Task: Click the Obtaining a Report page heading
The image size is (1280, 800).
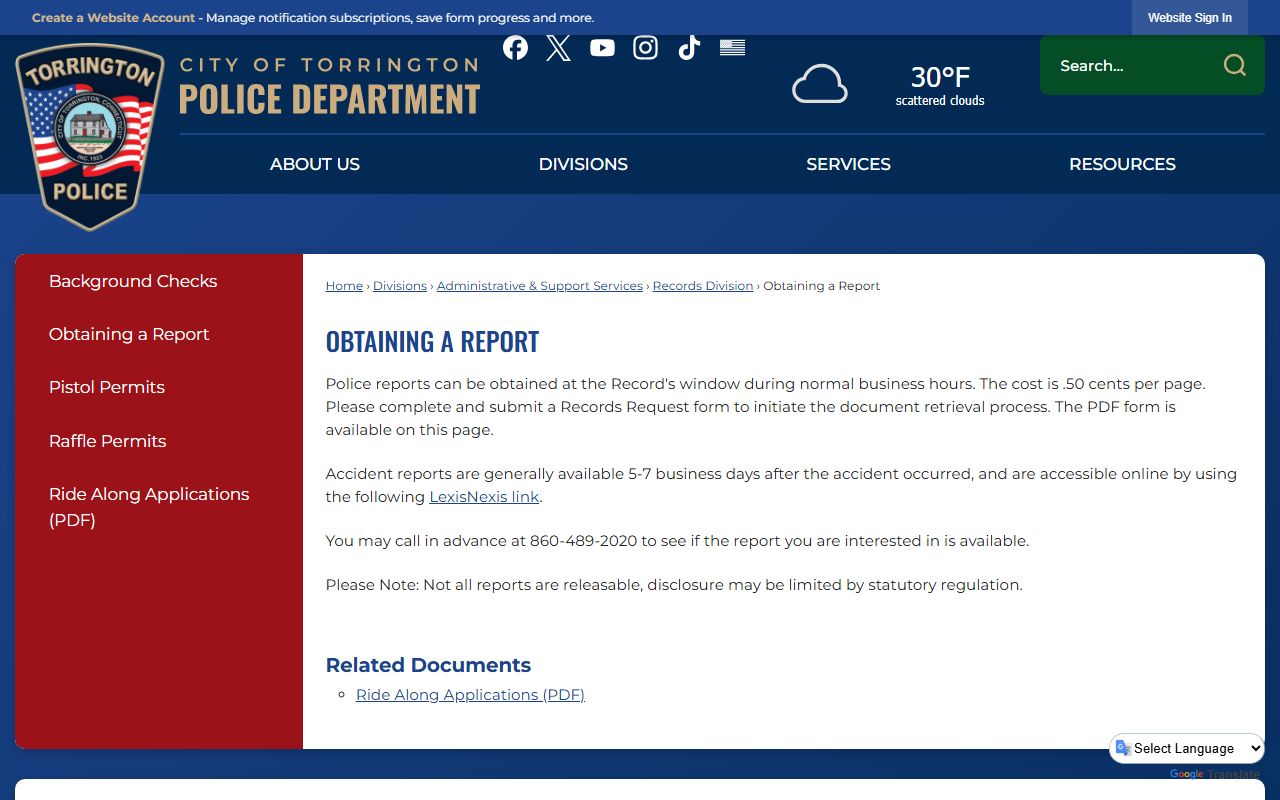Action: (x=432, y=342)
